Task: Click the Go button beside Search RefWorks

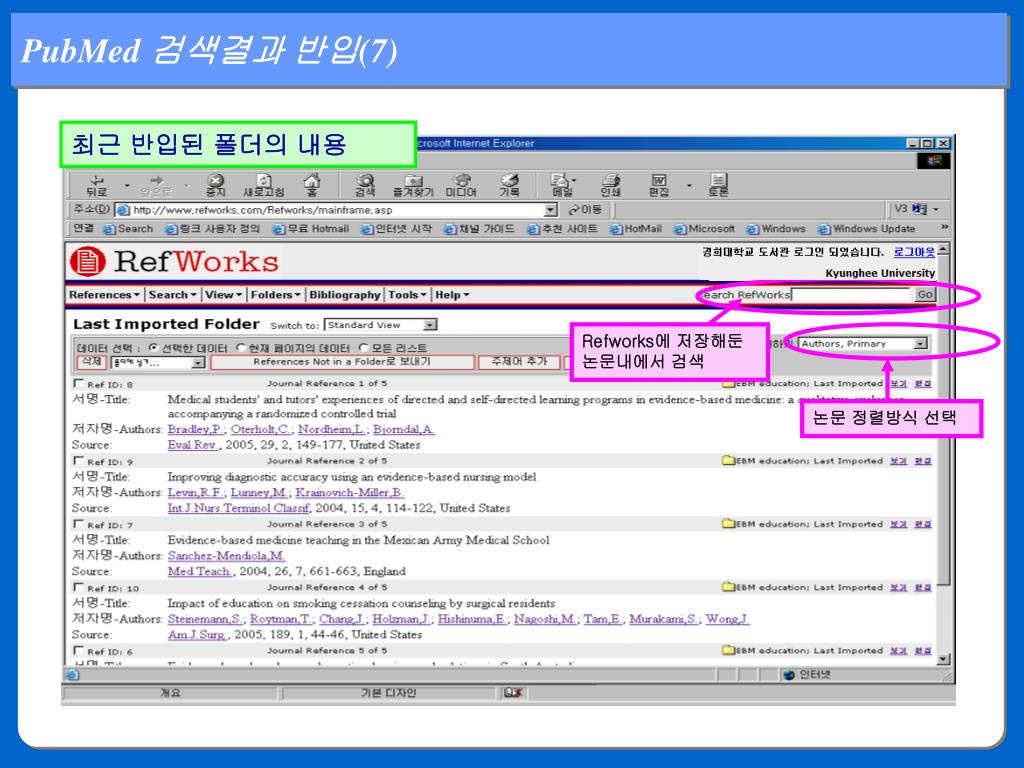Action: pos(924,295)
